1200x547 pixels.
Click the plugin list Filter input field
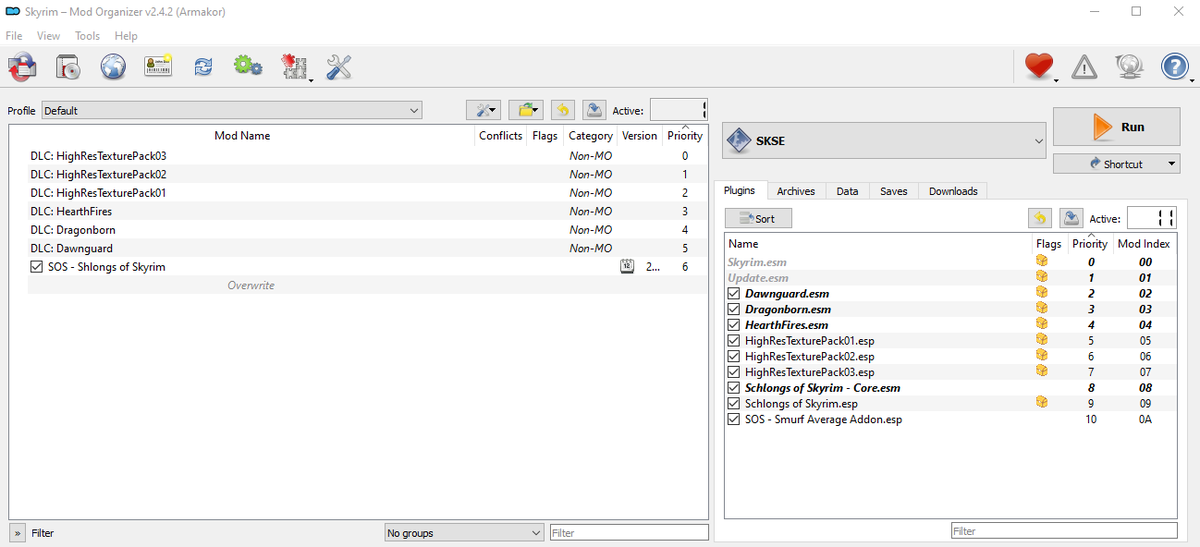click(x=1064, y=531)
